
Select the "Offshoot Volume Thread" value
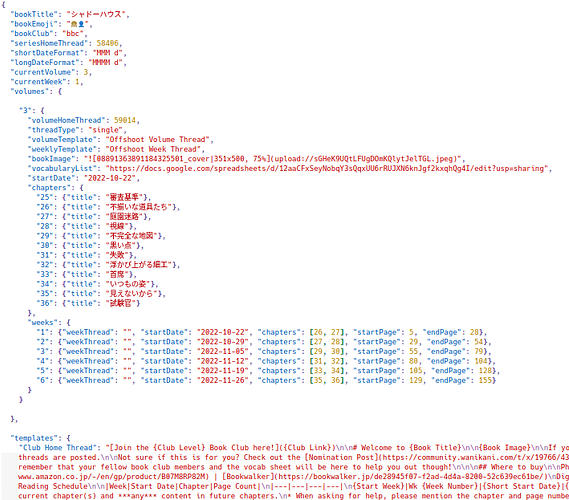(157, 139)
